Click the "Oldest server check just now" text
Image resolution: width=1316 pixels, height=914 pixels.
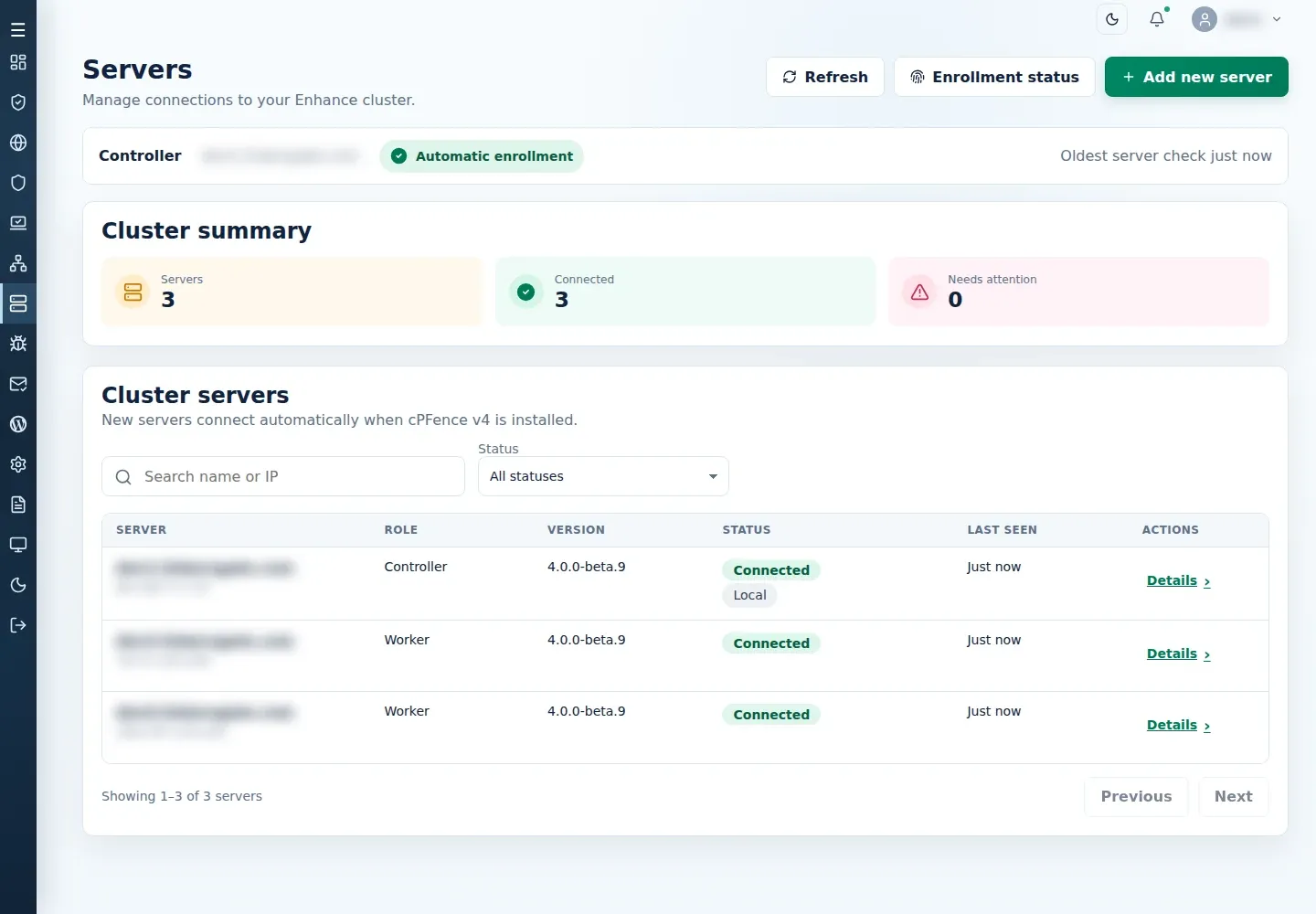pyautogui.click(x=1166, y=156)
